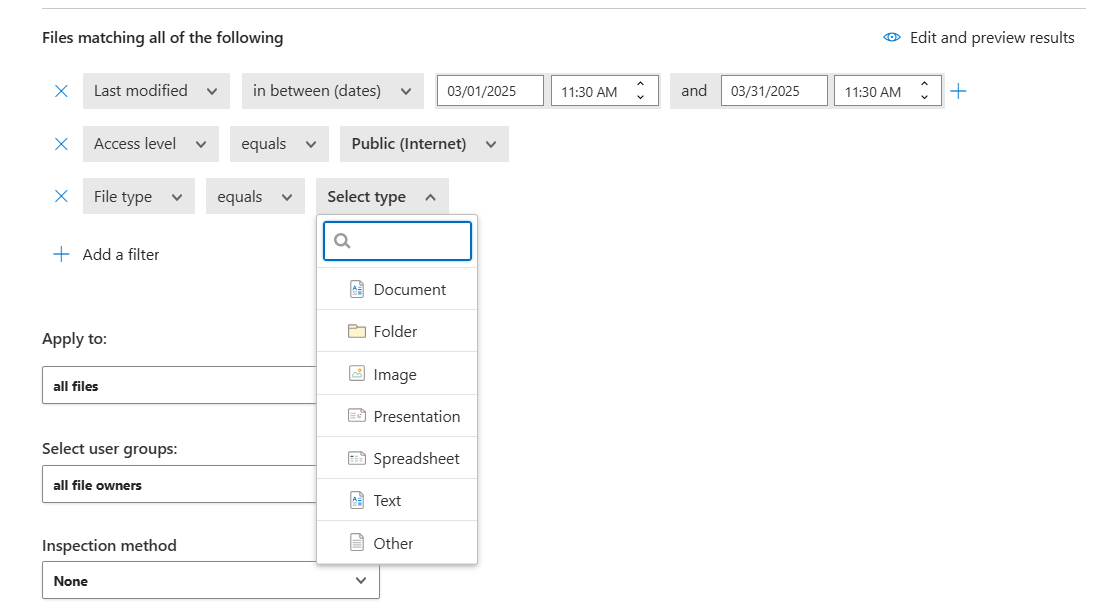The height and width of the screenshot is (609, 1119).
Task: Click the eye icon for preview results
Action: pyautogui.click(x=892, y=38)
